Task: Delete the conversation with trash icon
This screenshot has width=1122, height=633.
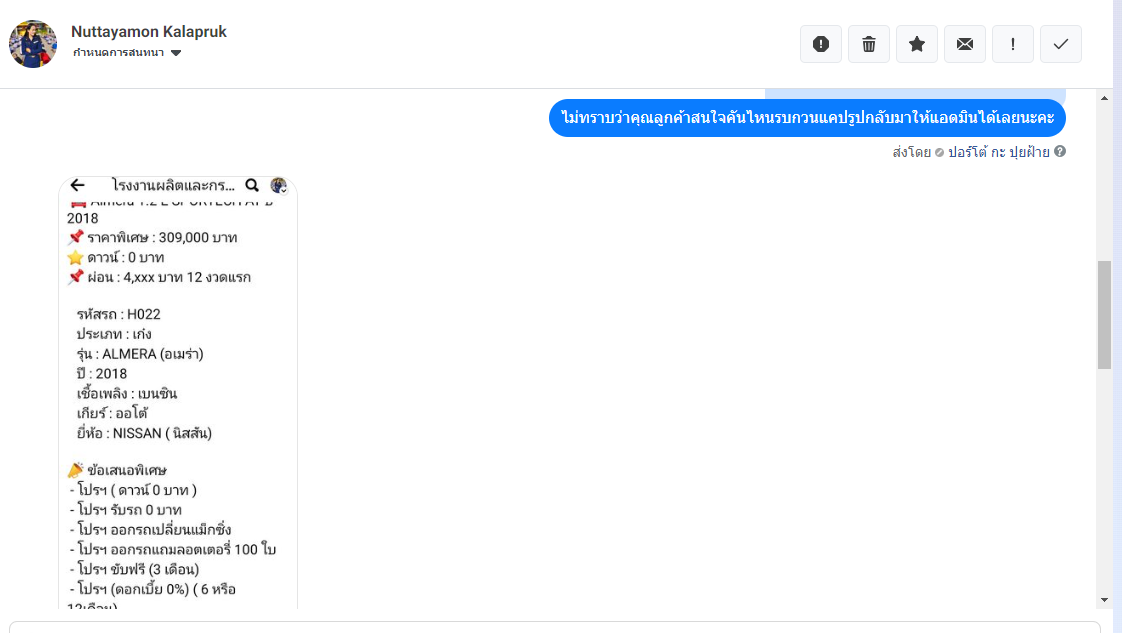Action: click(x=869, y=44)
